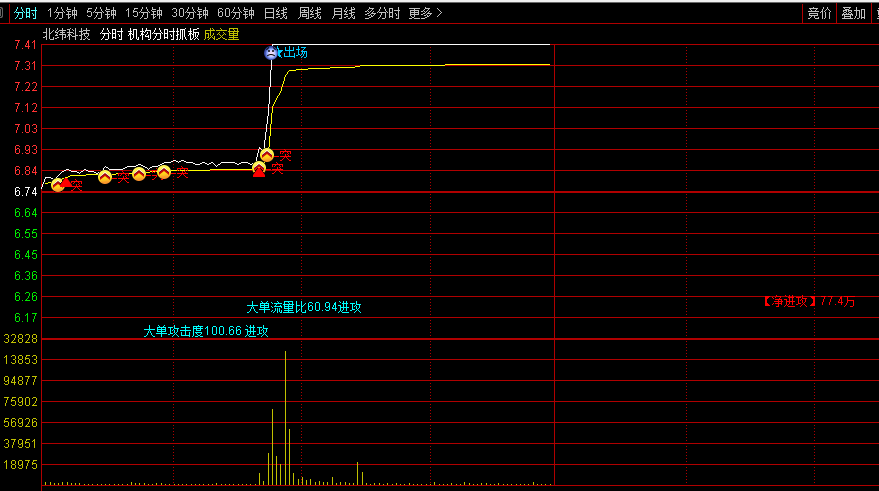Click the 6.84 price axis label
The height and width of the screenshot is (491, 879).
25,171
